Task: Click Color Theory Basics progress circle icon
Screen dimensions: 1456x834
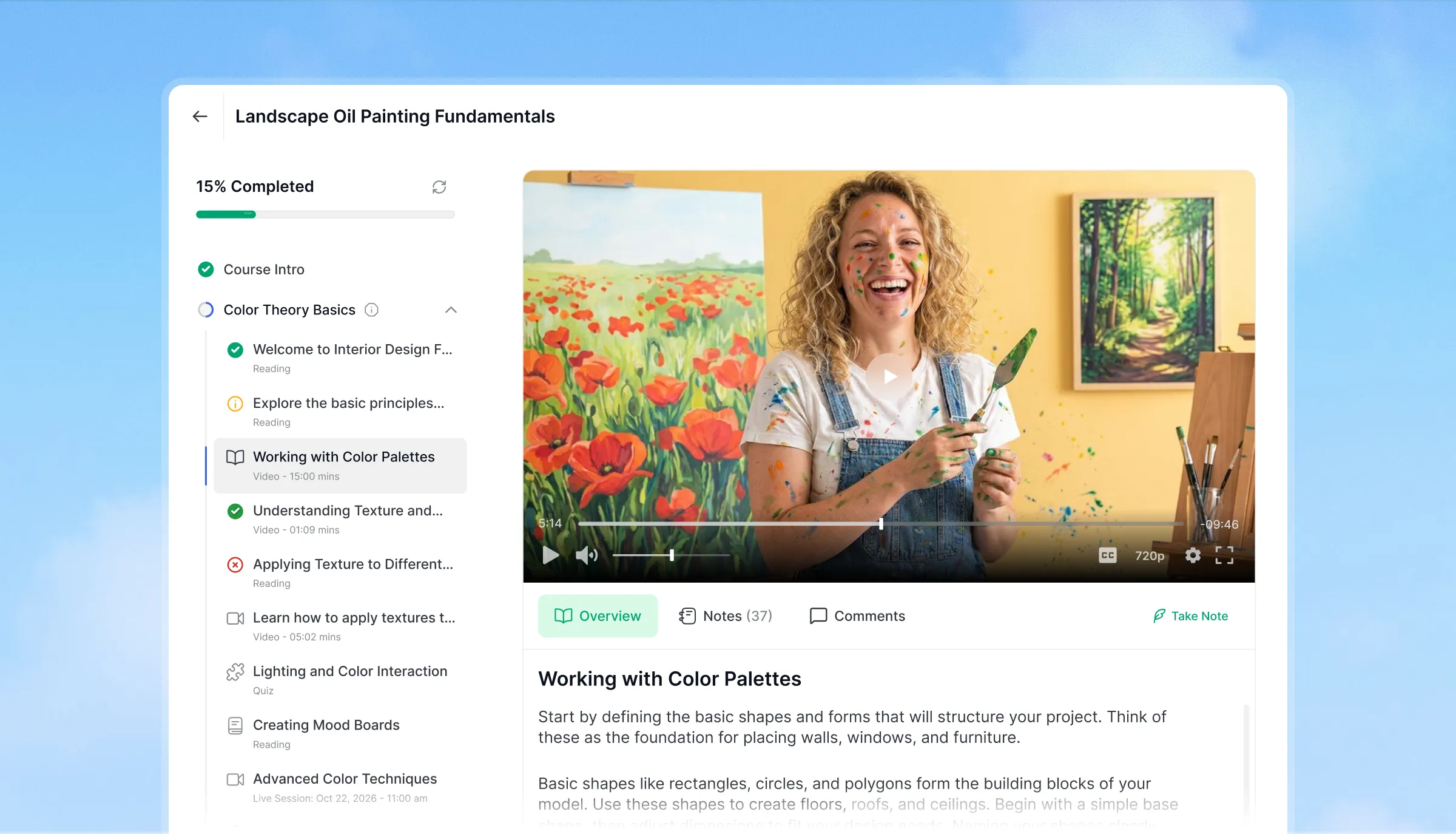Action: (x=206, y=310)
